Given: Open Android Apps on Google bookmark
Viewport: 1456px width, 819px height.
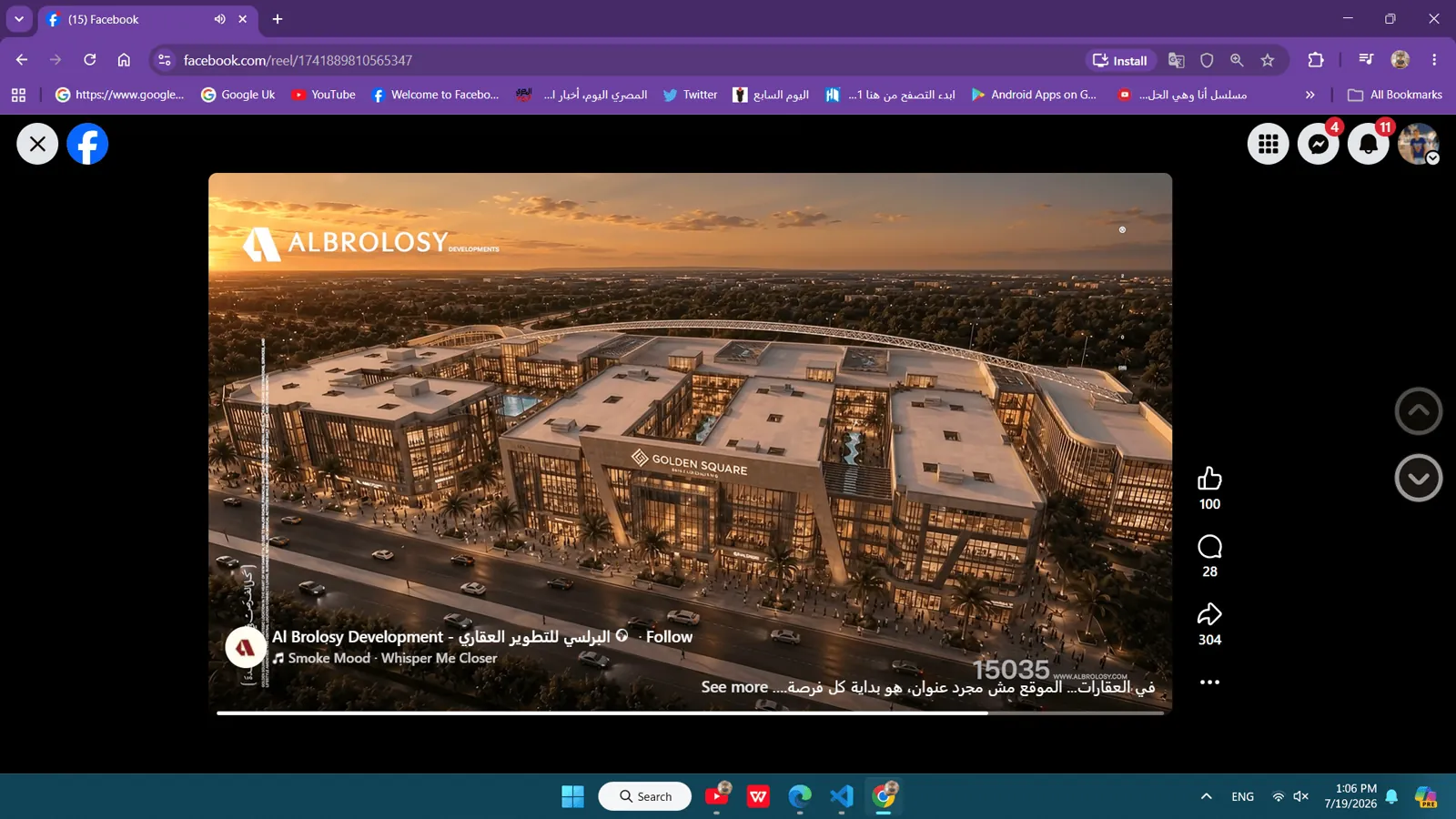Looking at the screenshot, I should click(x=1034, y=95).
